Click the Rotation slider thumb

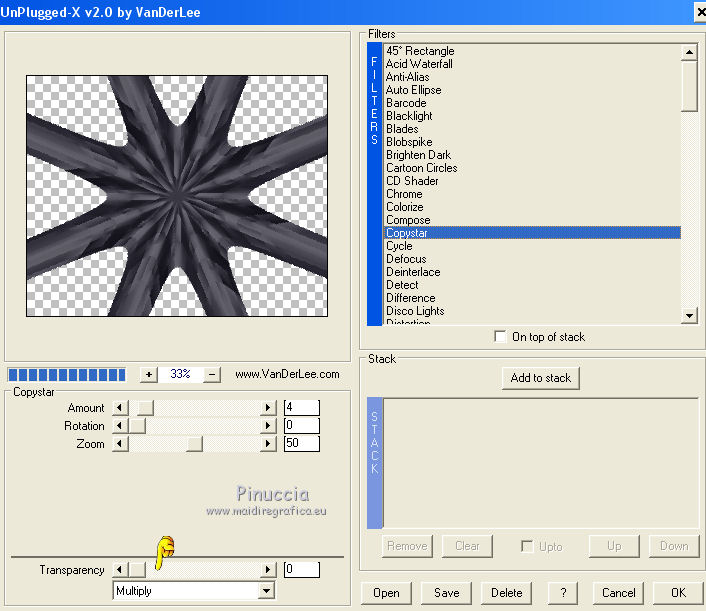[137, 426]
